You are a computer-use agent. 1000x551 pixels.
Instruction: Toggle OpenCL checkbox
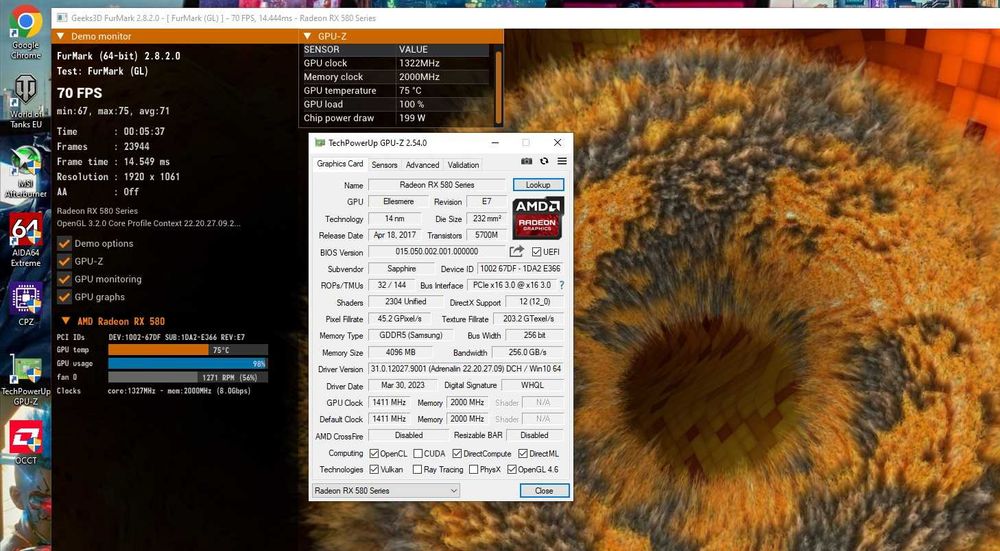click(x=374, y=453)
